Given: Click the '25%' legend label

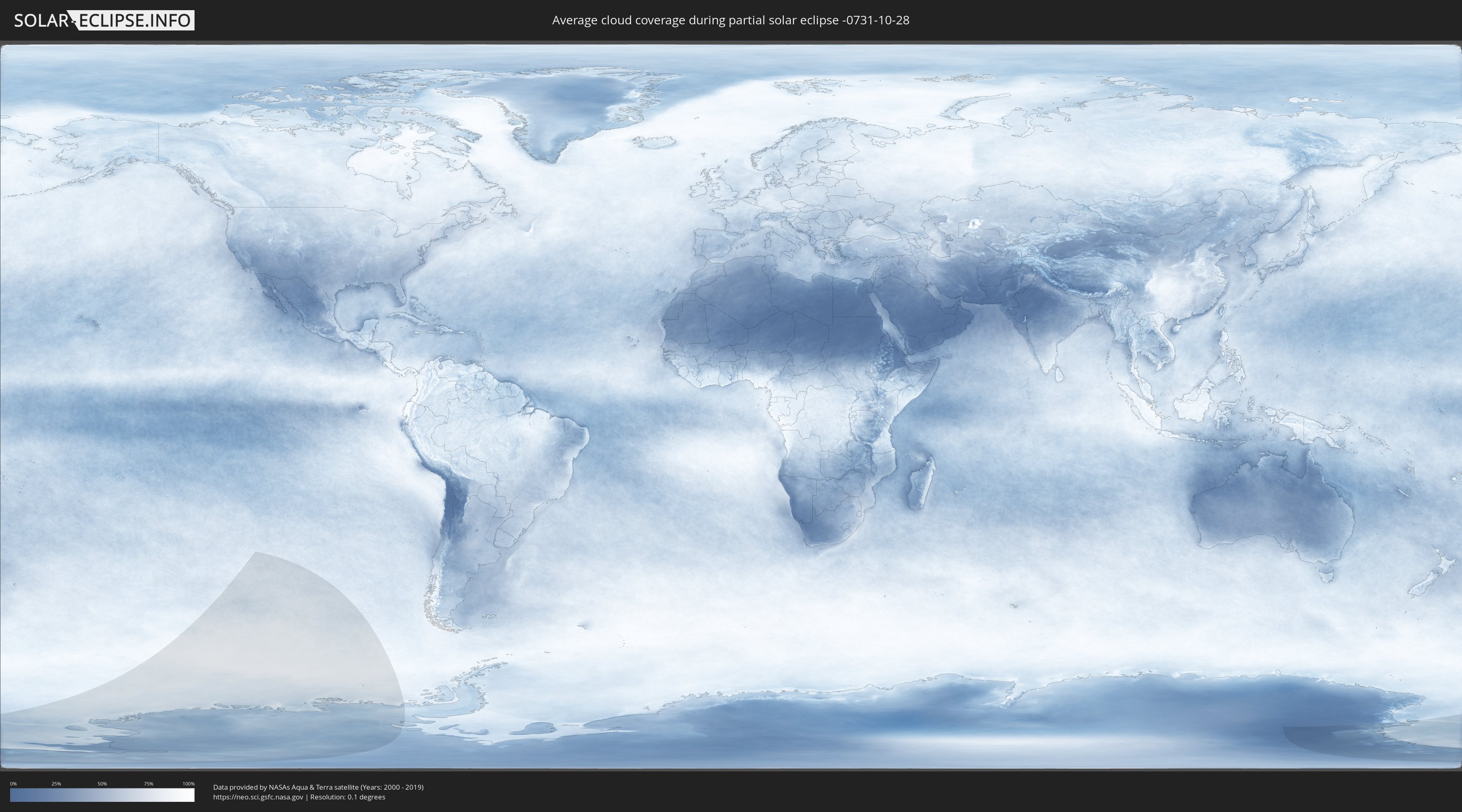Looking at the screenshot, I should click(x=56, y=784).
